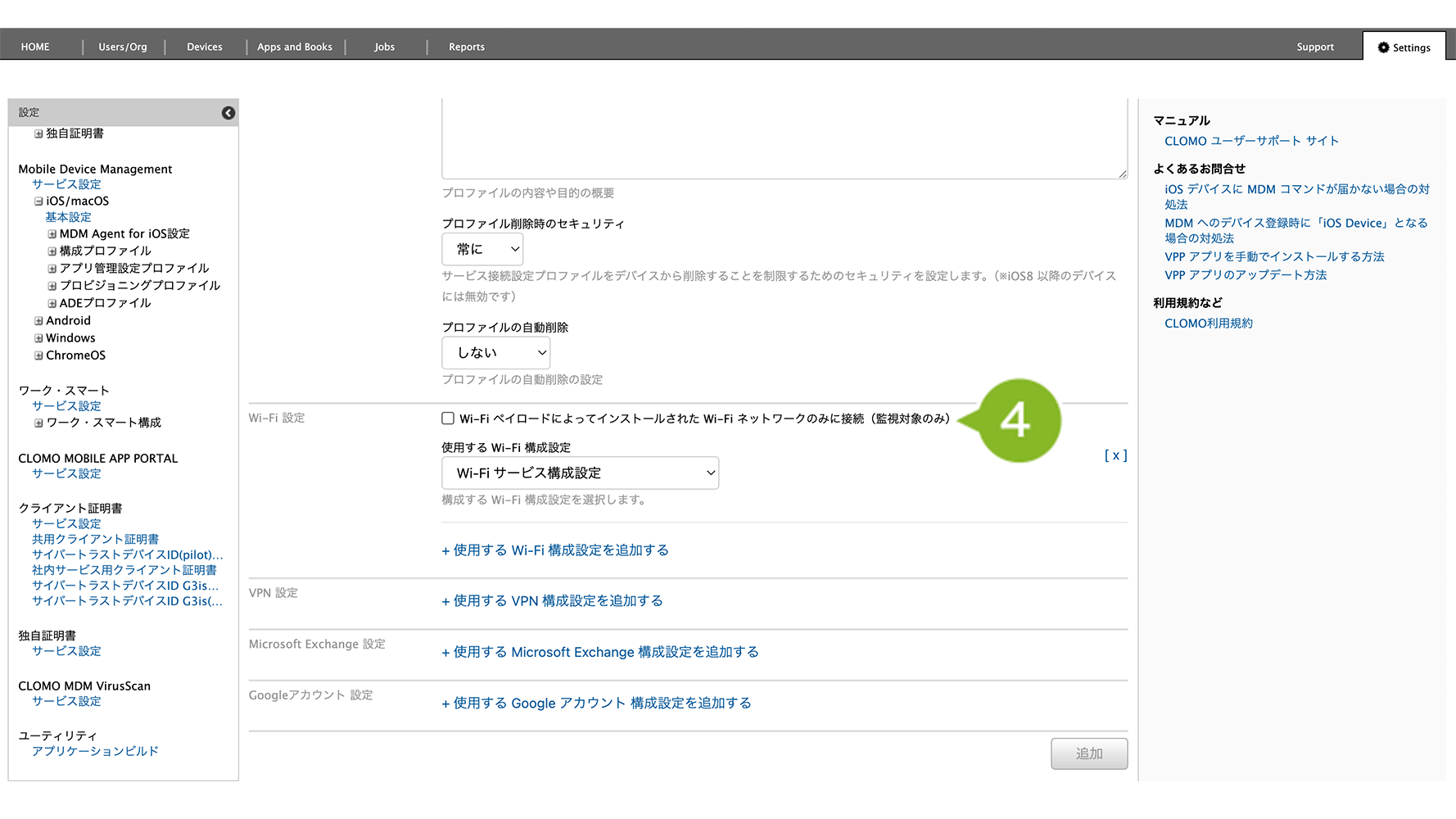1456x819 pixels.
Task: Collapse the 設定 sidebar with arrow icon
Action: (228, 113)
